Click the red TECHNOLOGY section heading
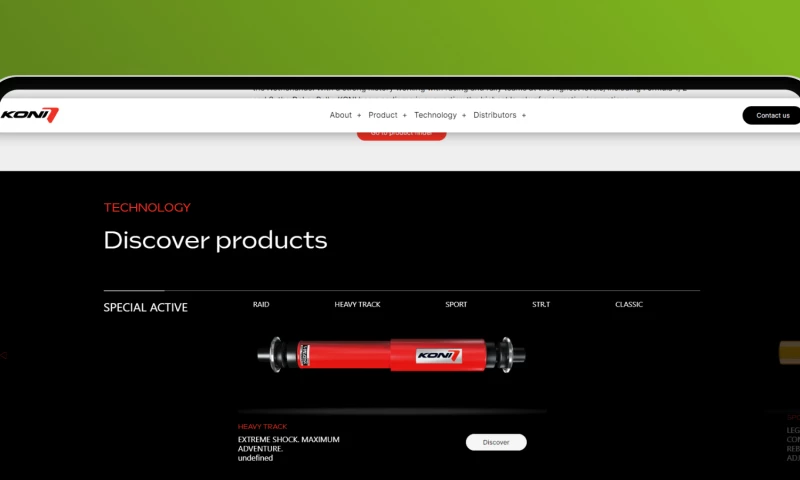Viewport: 800px width, 480px height. (147, 208)
